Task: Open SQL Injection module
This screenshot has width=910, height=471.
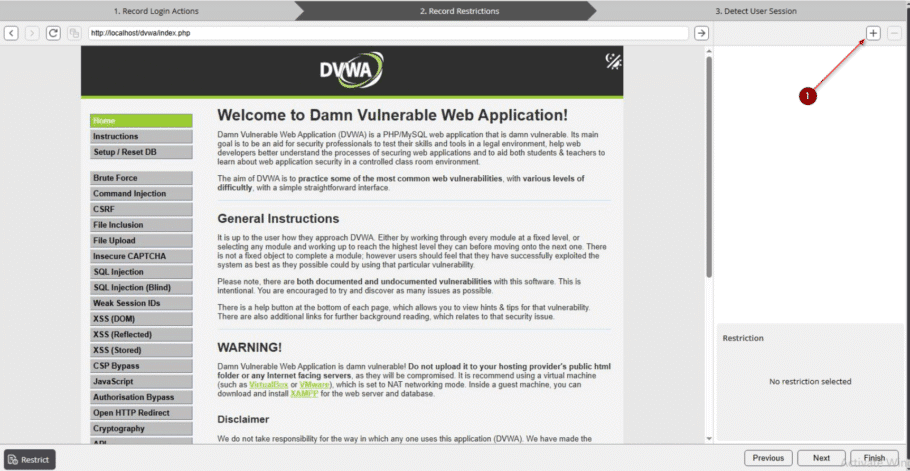Action: (x=141, y=272)
